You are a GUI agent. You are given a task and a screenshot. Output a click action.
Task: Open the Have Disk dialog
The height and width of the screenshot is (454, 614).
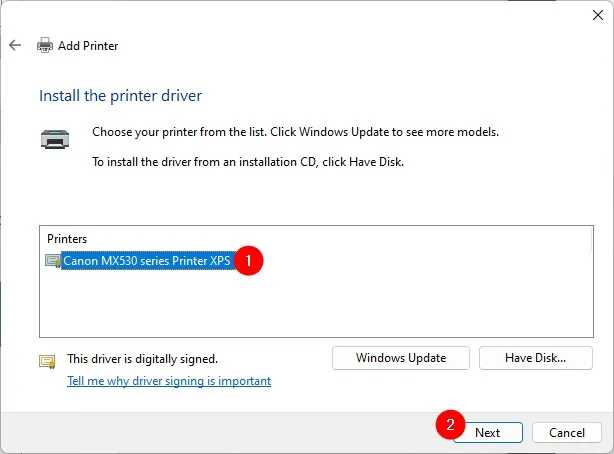pyautogui.click(x=536, y=357)
